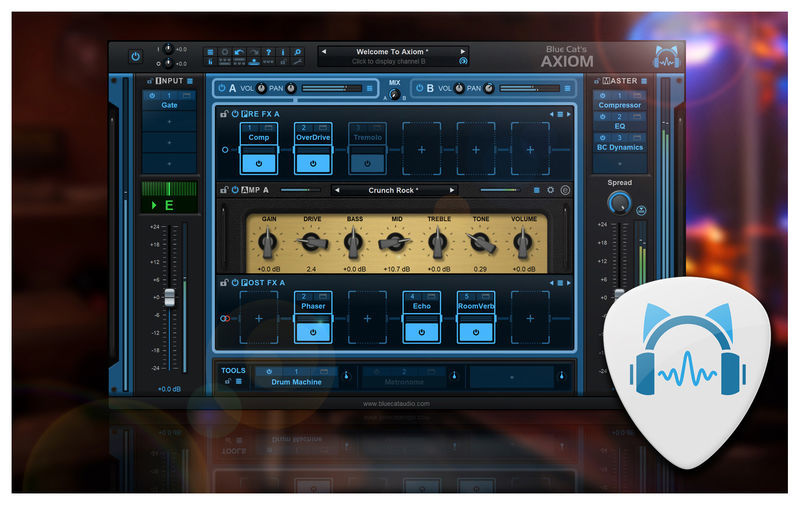Click the channel A VOL knob
The height and width of the screenshot is (506, 800).
(x=261, y=88)
